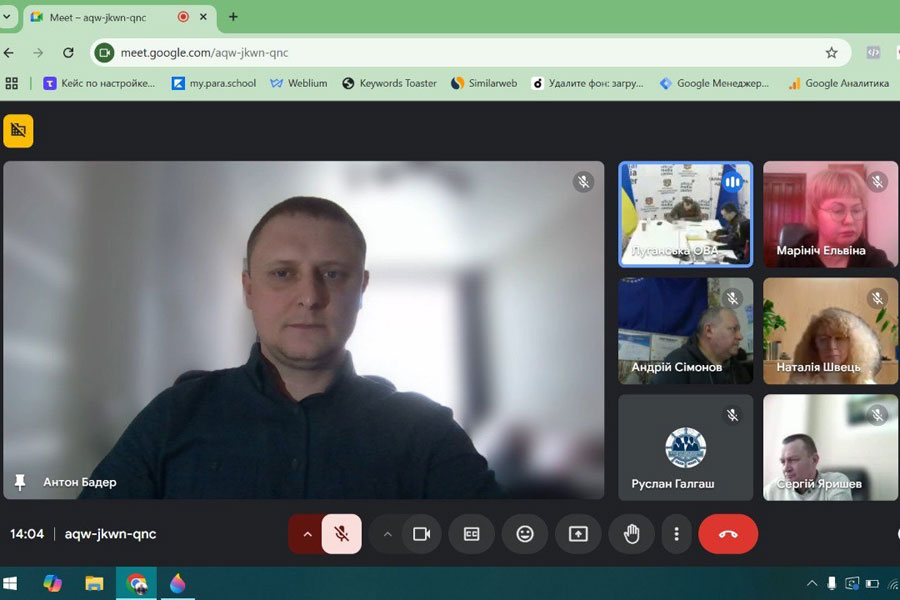Viewport: 900px width, 600px height.
Task: Open the Similarweb bookmark
Action: (484, 83)
